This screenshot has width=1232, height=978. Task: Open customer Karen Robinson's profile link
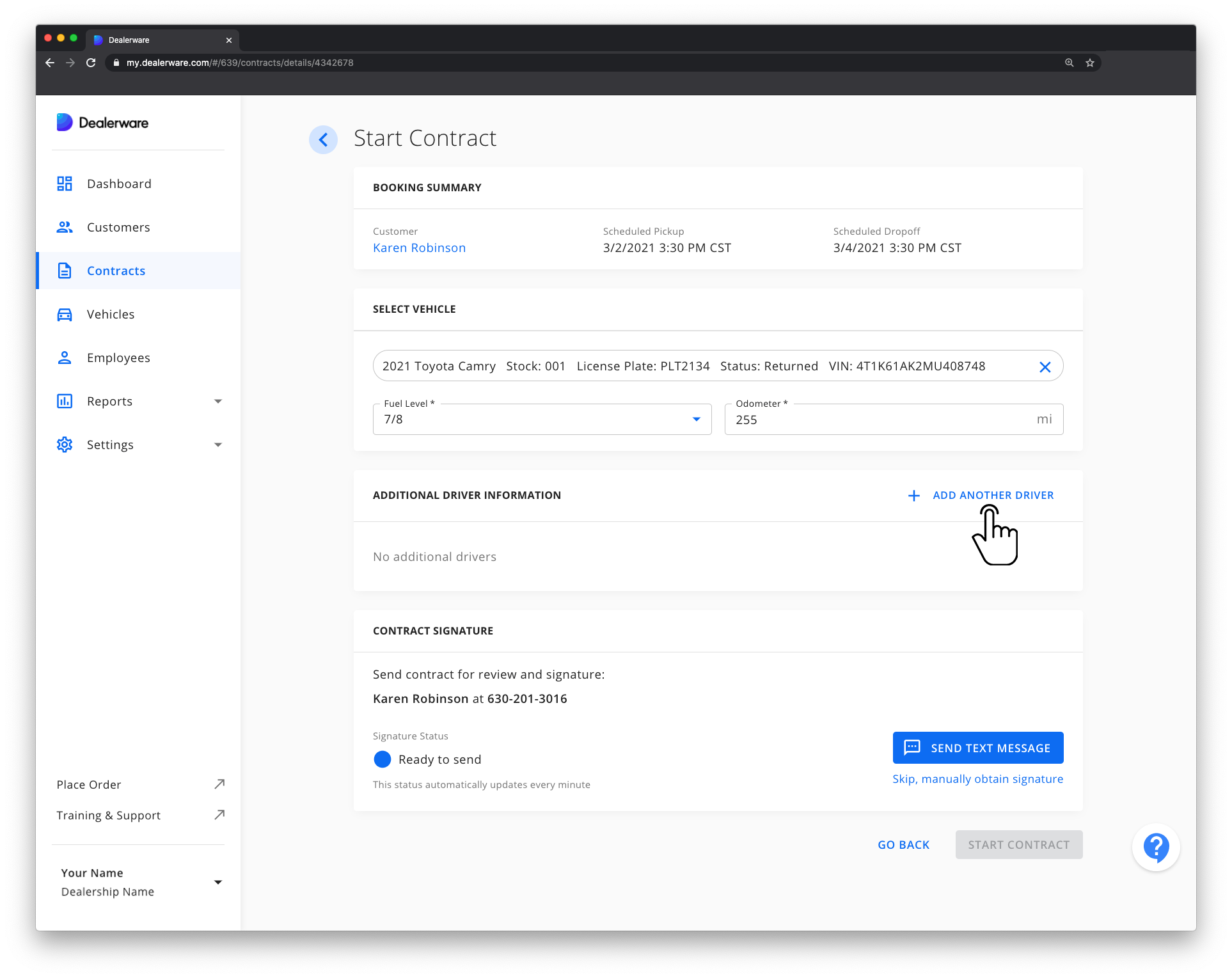click(x=419, y=248)
